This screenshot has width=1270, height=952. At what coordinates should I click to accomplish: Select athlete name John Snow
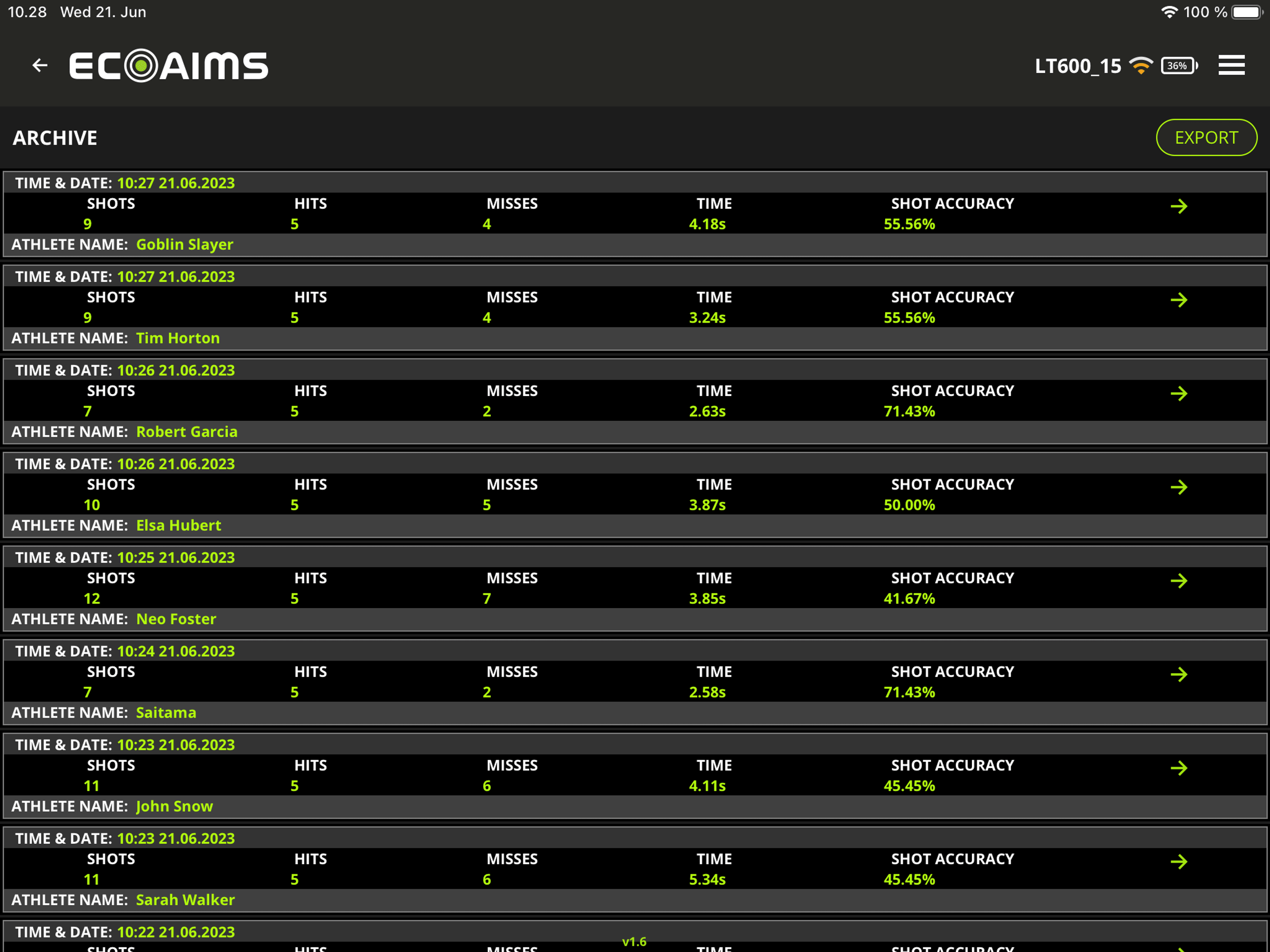coord(174,806)
